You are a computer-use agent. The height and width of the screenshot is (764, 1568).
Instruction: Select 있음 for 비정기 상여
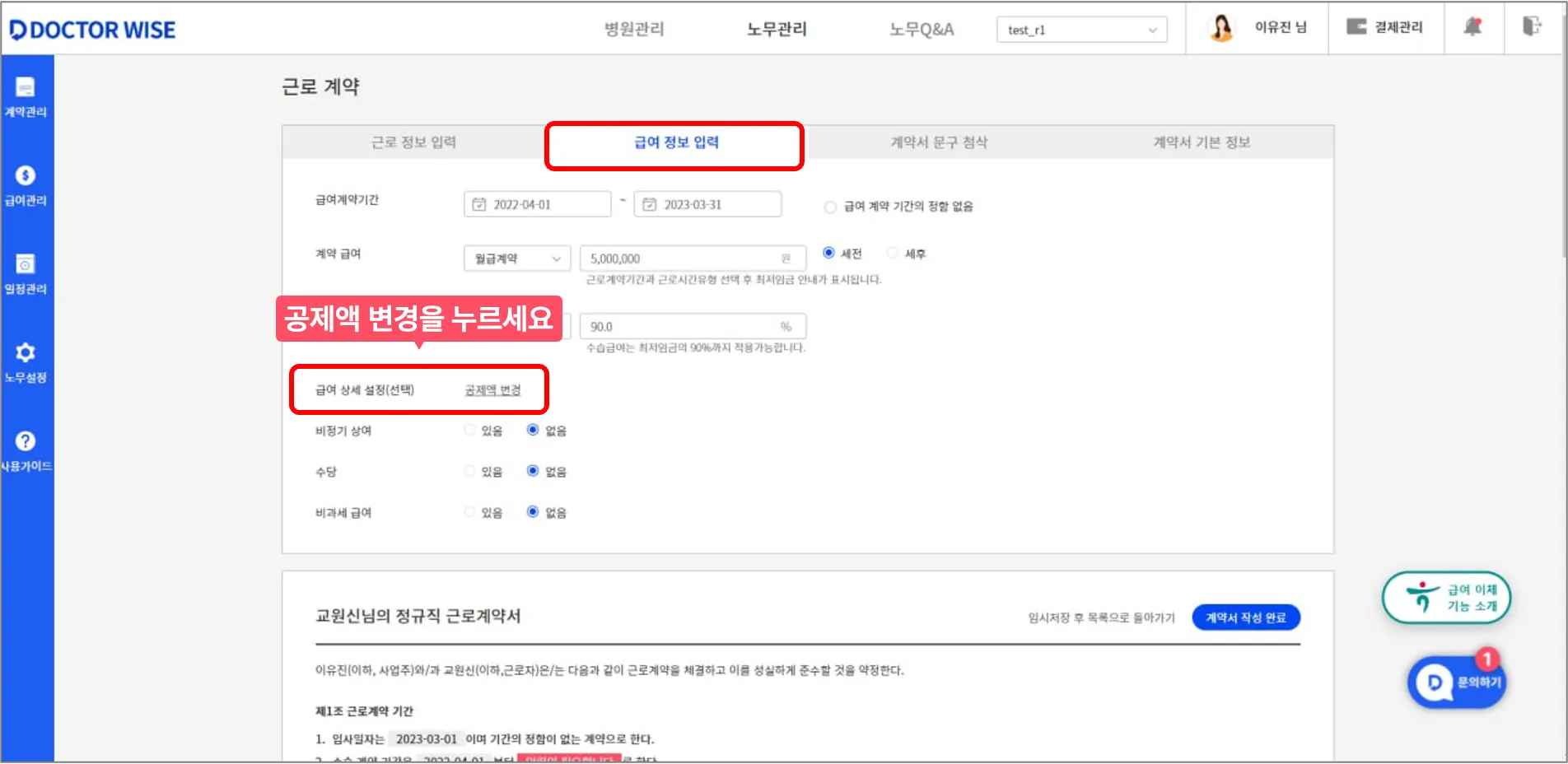pyautogui.click(x=469, y=430)
